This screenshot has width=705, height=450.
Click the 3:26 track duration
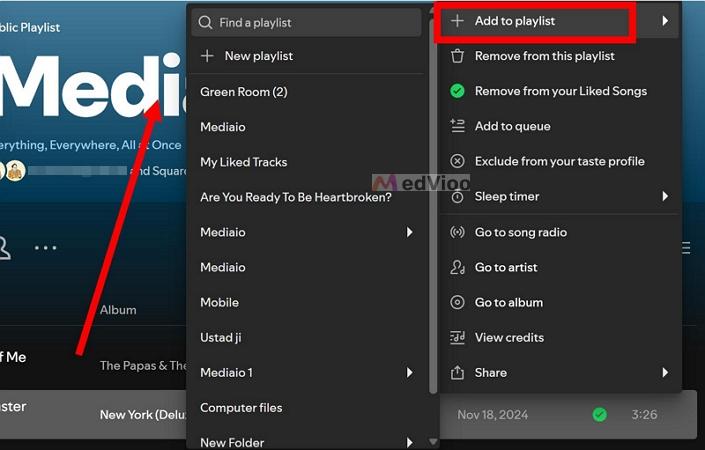pyautogui.click(x=644, y=414)
